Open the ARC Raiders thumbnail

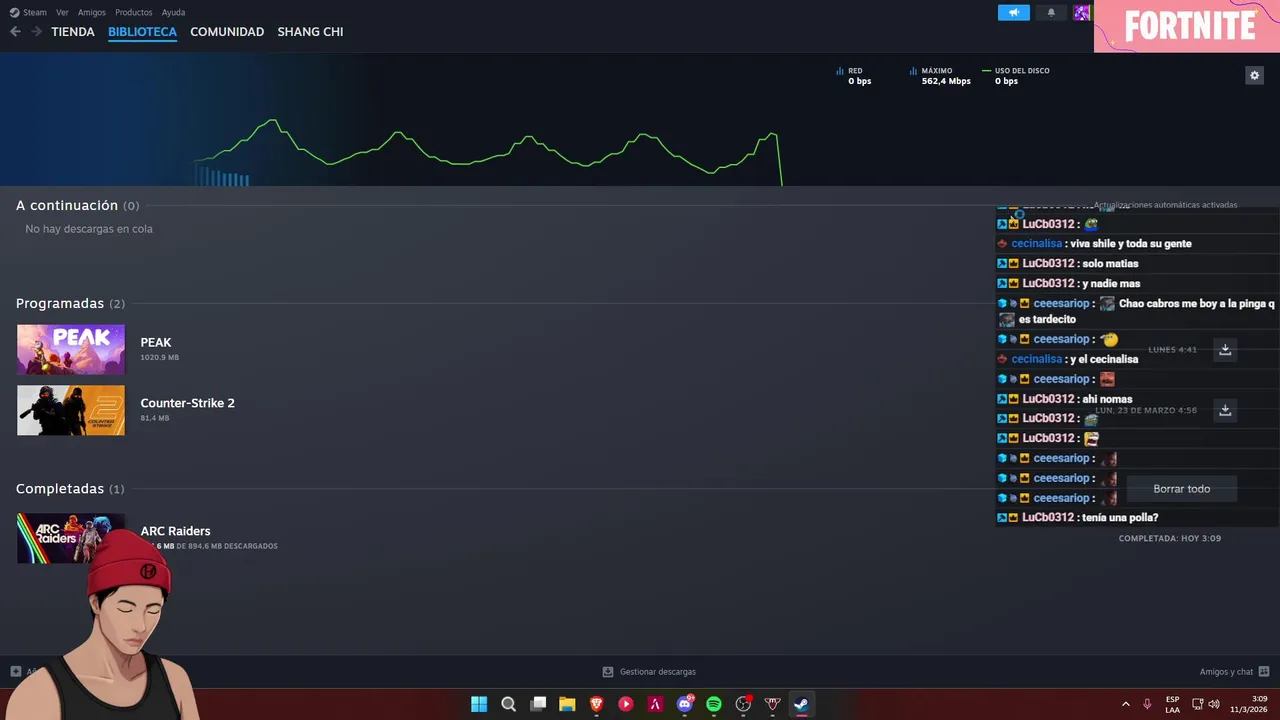(x=71, y=538)
